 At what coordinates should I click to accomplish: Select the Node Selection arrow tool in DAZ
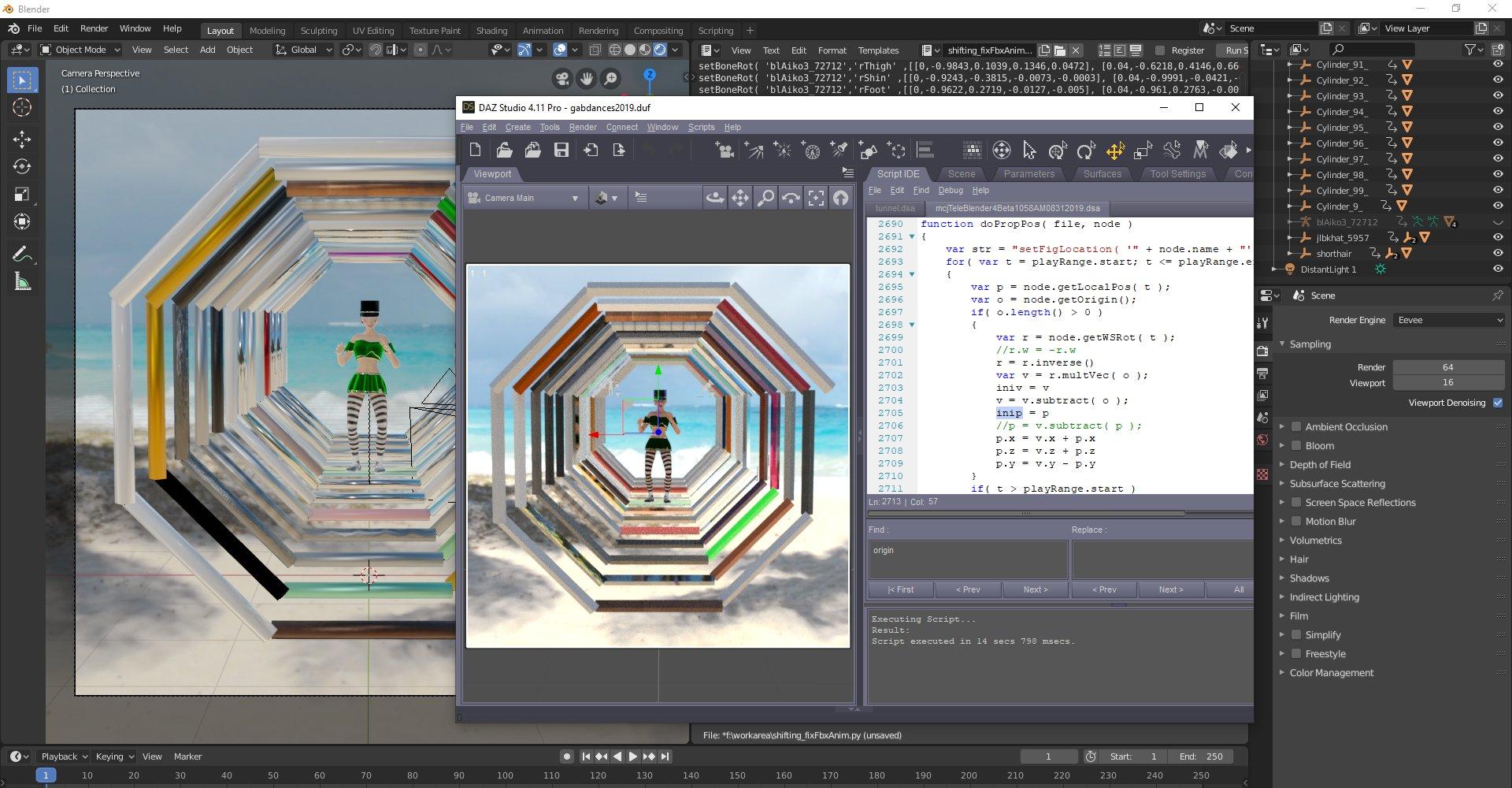click(1029, 150)
